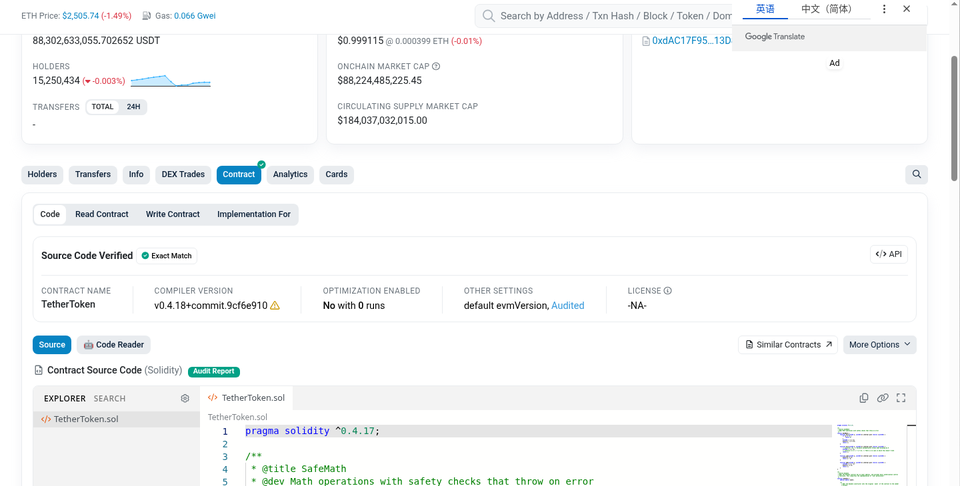
Task: Click the search icon button beside tabs
Action: [917, 174]
